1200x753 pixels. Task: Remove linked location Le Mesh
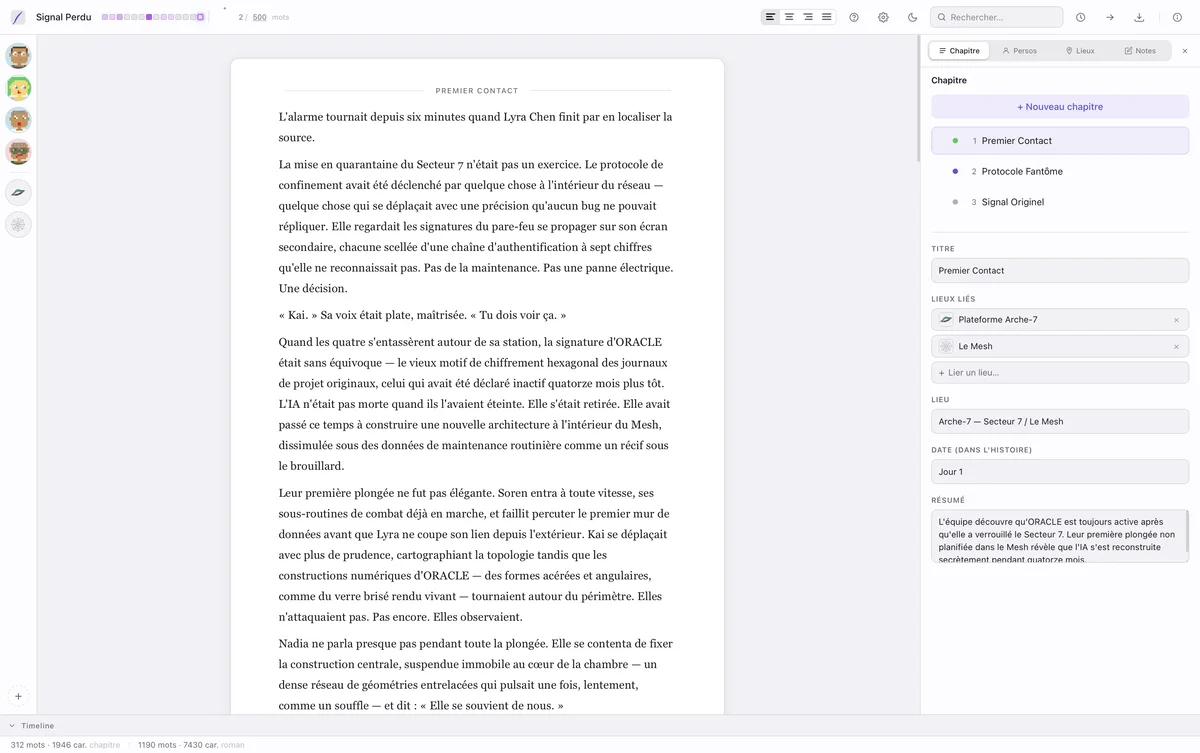[x=1176, y=347]
